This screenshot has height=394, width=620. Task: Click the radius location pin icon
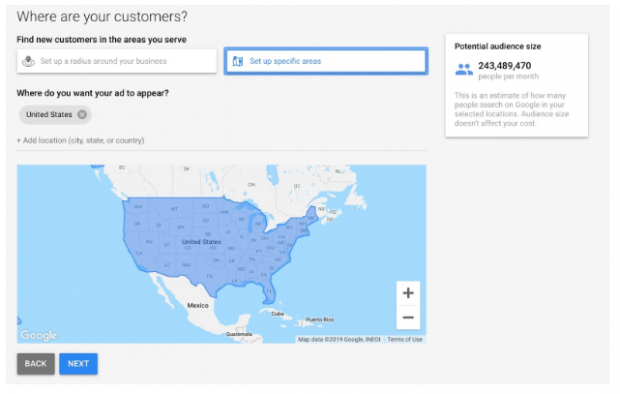[28, 61]
